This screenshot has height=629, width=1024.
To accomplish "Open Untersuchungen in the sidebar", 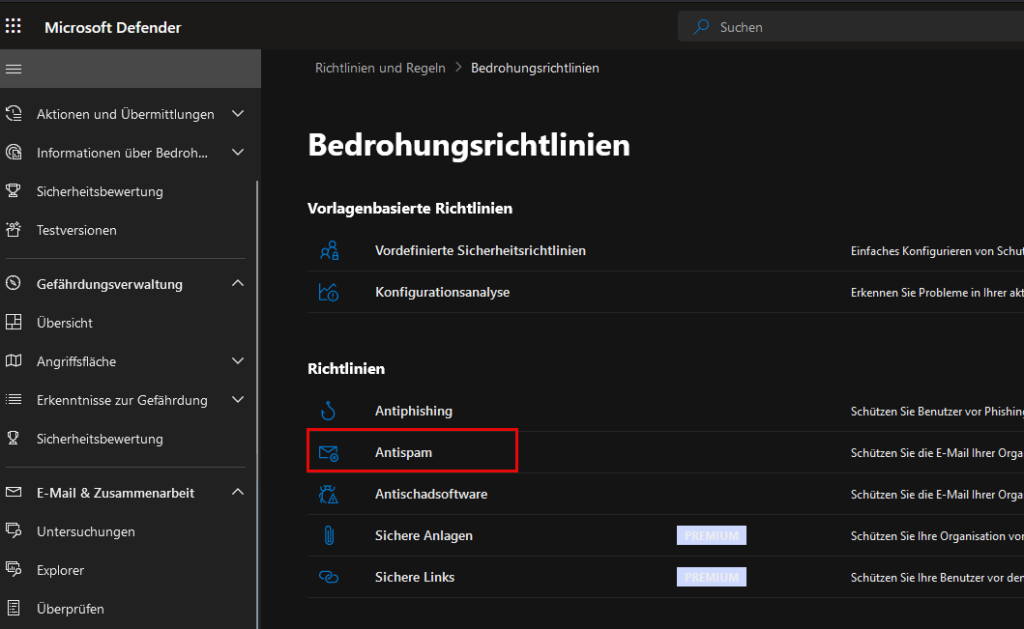I will pyautogui.click(x=86, y=532).
